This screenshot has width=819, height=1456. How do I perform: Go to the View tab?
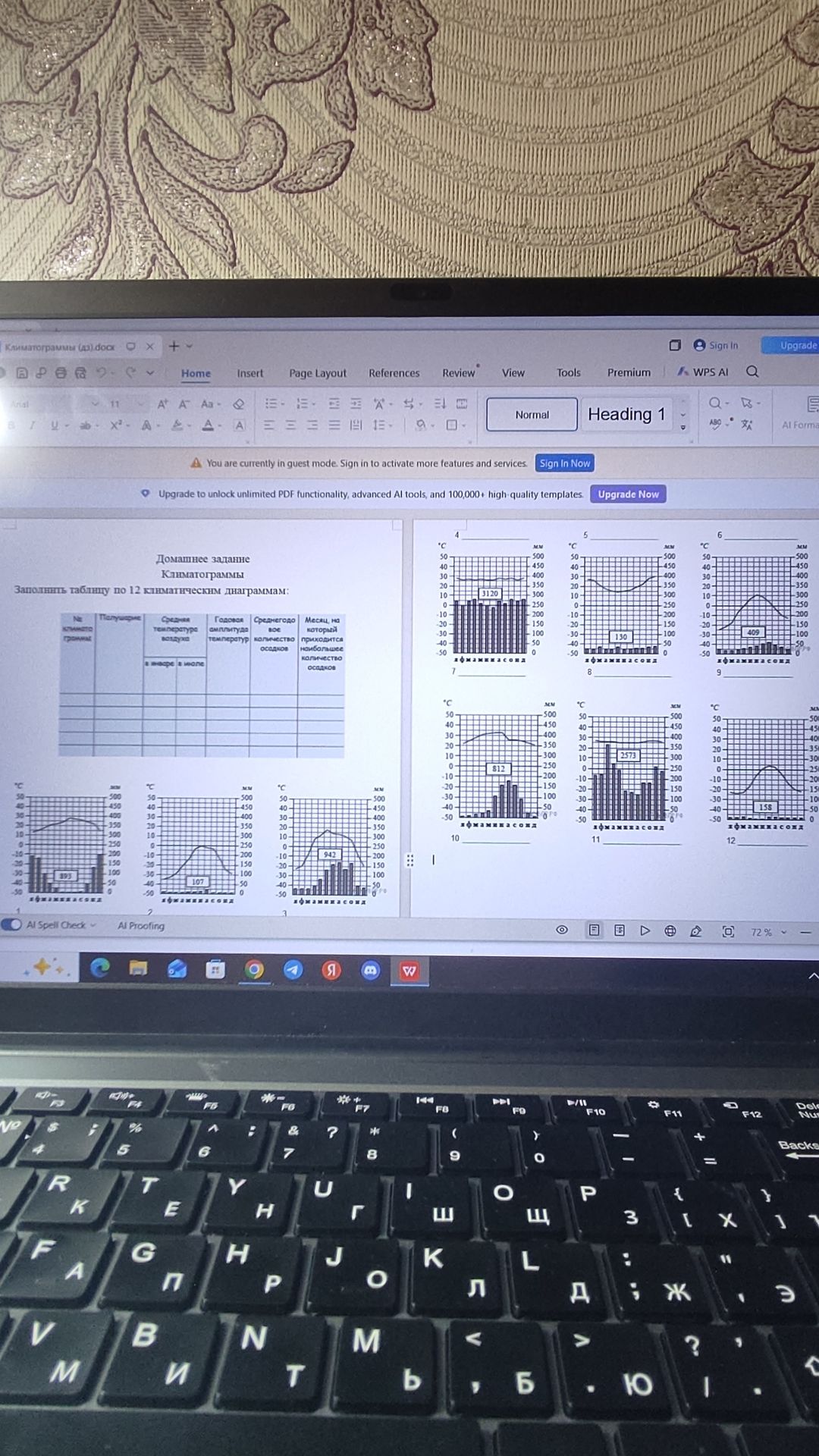[513, 372]
